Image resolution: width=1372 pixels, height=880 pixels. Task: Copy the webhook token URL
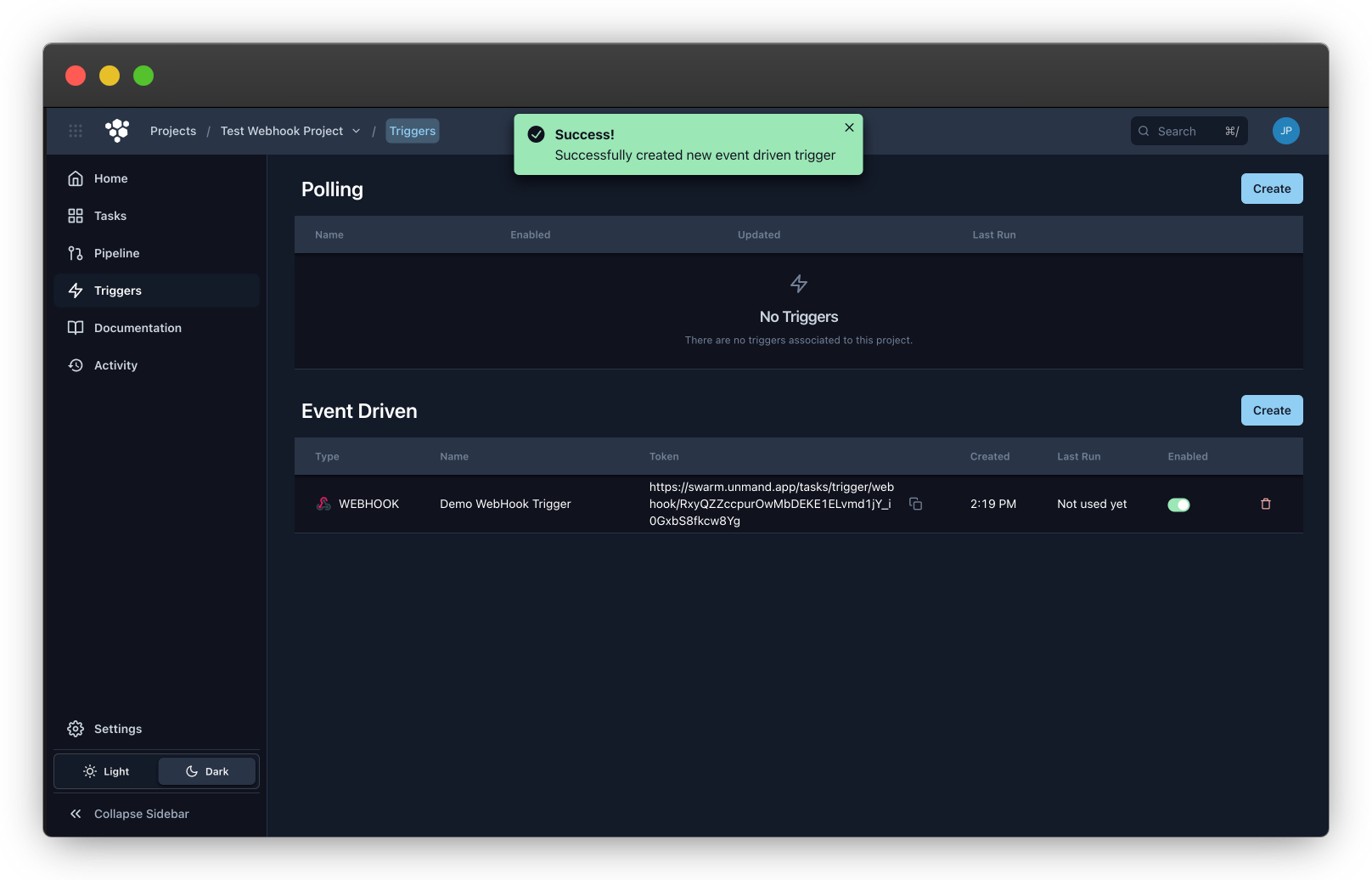(915, 504)
